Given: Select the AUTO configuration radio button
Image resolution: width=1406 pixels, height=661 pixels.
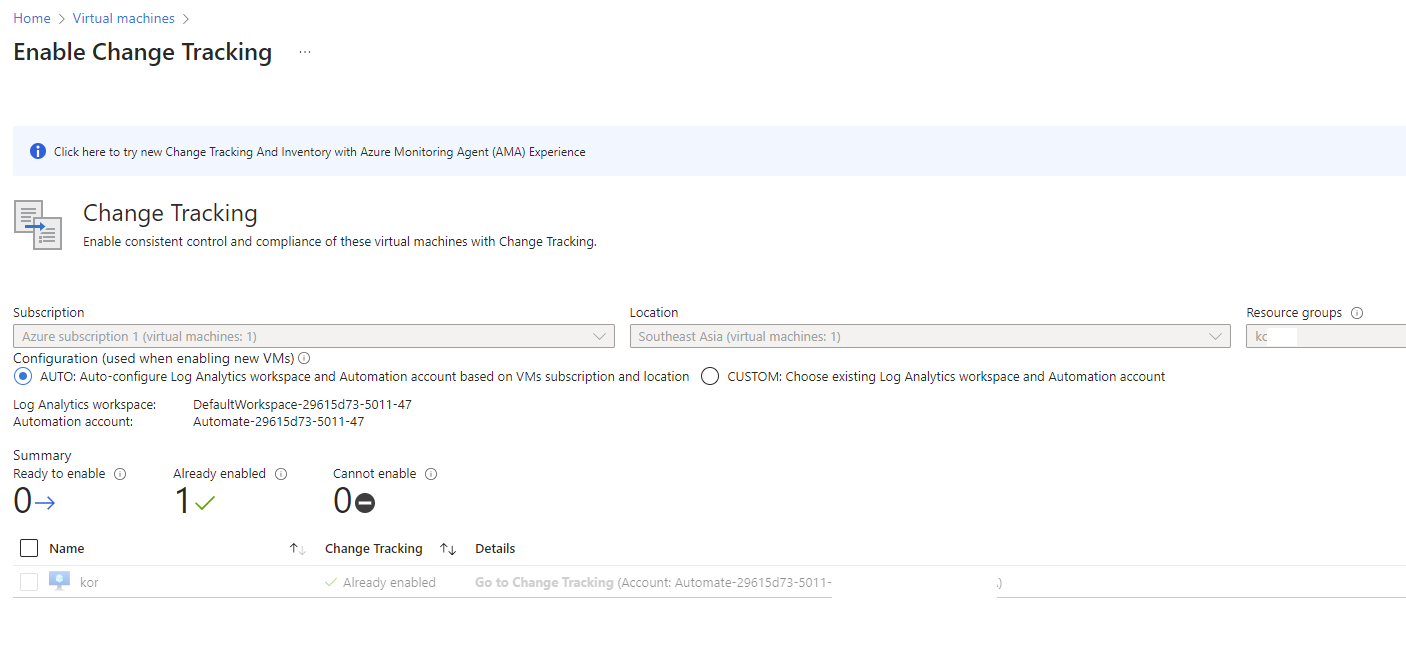Looking at the screenshot, I should click(22, 376).
